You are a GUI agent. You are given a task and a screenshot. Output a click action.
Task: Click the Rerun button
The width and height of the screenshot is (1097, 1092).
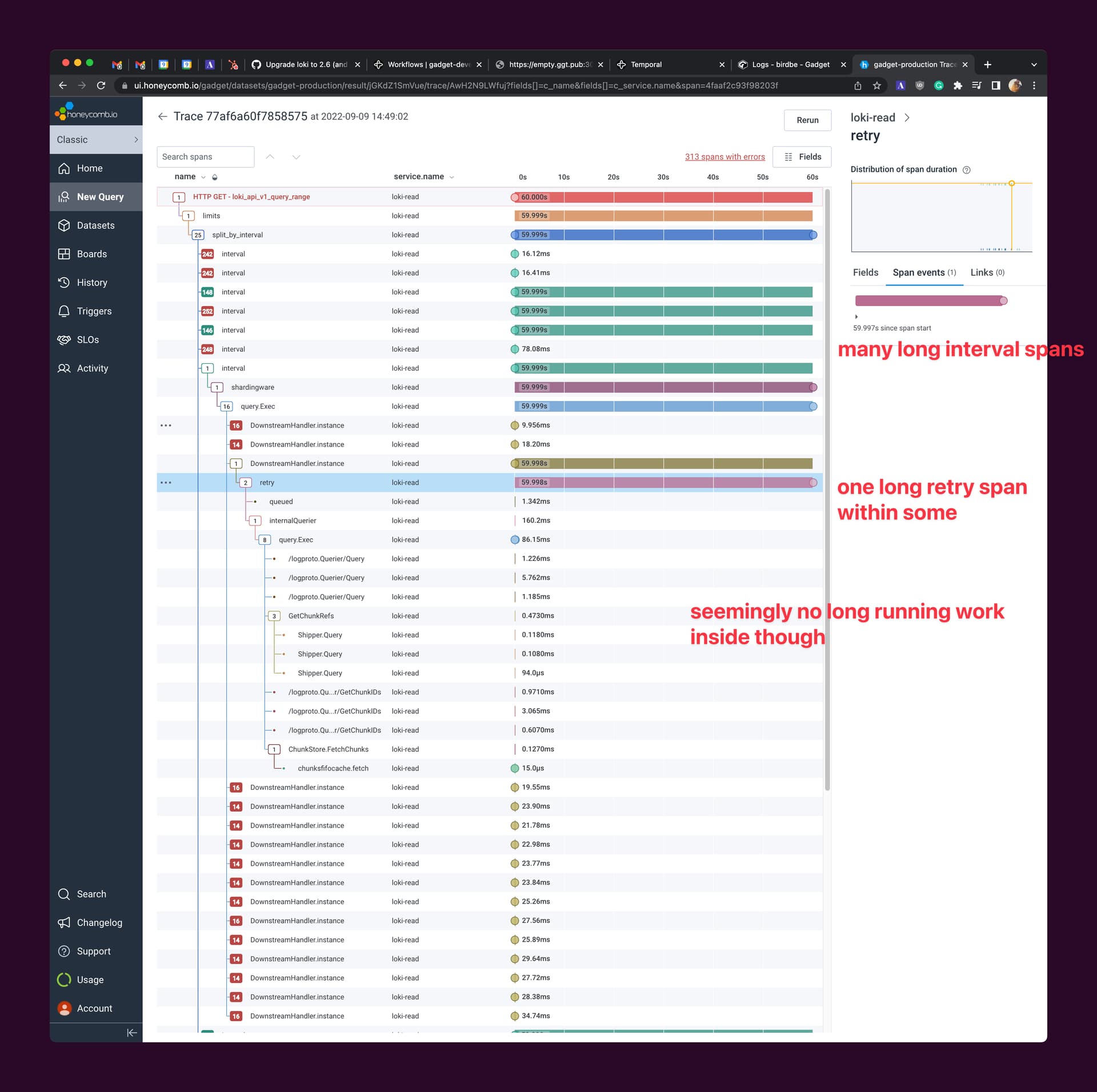[807, 120]
